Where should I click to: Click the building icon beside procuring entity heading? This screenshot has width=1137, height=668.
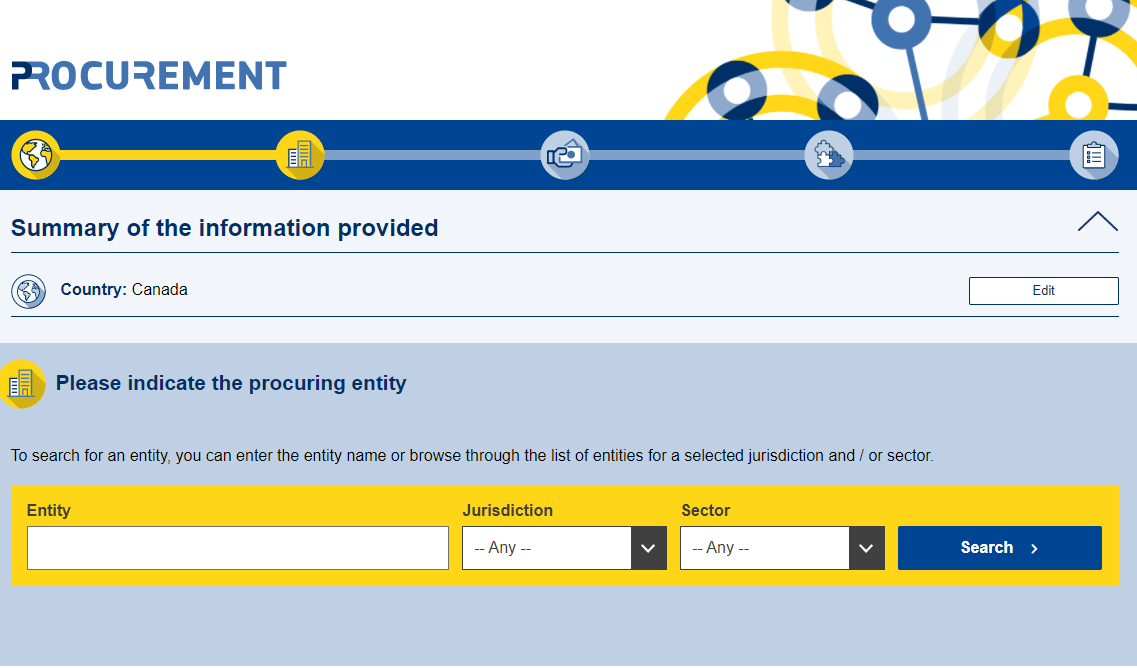click(22, 384)
